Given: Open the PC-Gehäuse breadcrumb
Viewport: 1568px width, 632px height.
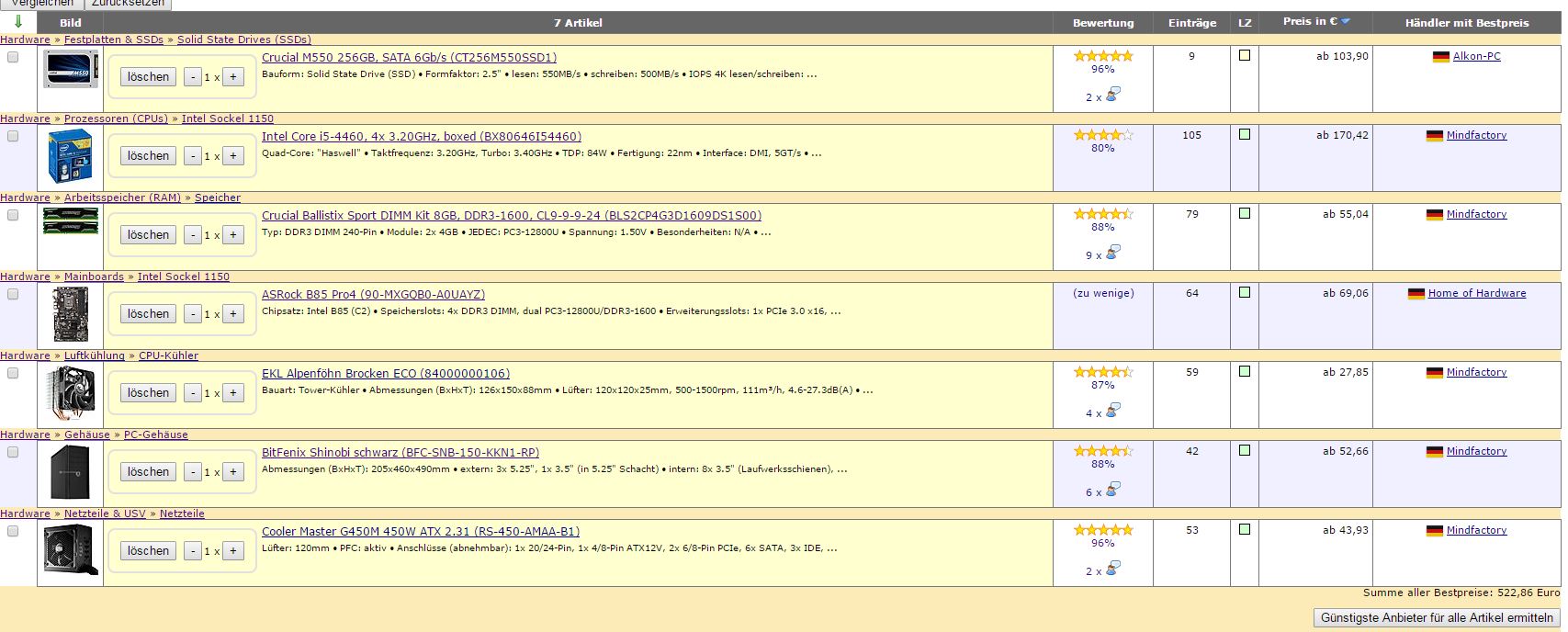Looking at the screenshot, I should 156,434.
